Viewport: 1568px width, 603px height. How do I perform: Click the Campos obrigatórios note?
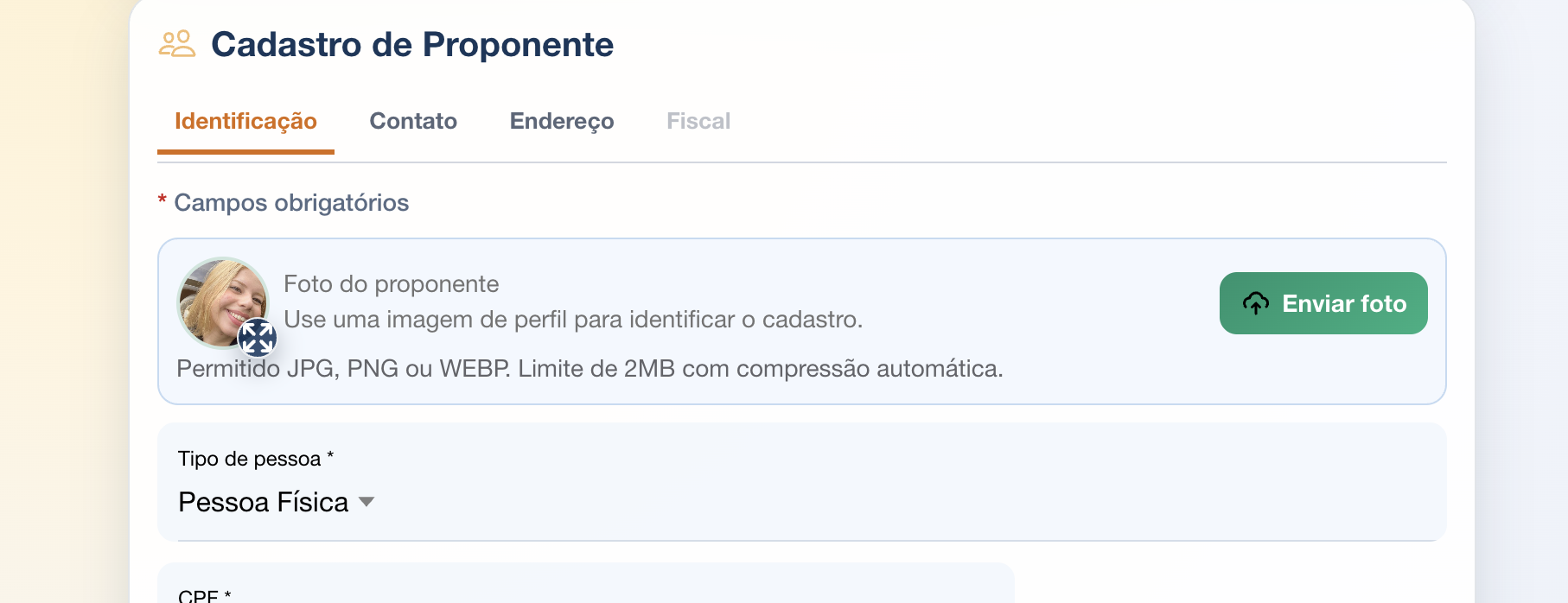291,203
